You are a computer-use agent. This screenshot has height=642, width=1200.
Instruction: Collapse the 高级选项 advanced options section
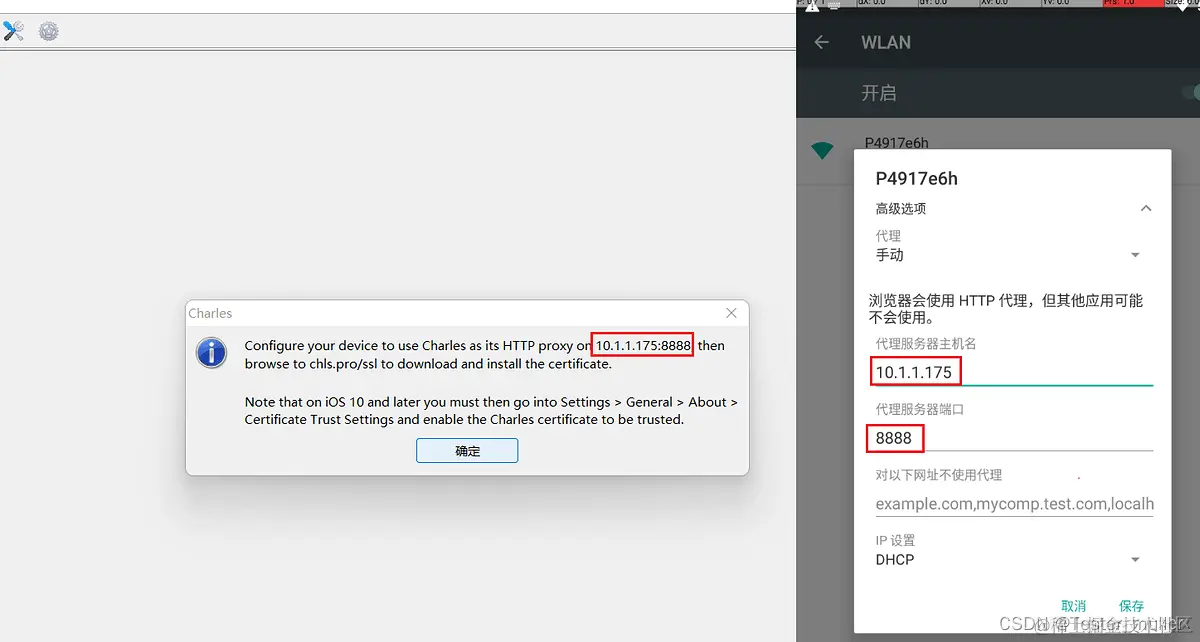click(x=1146, y=208)
